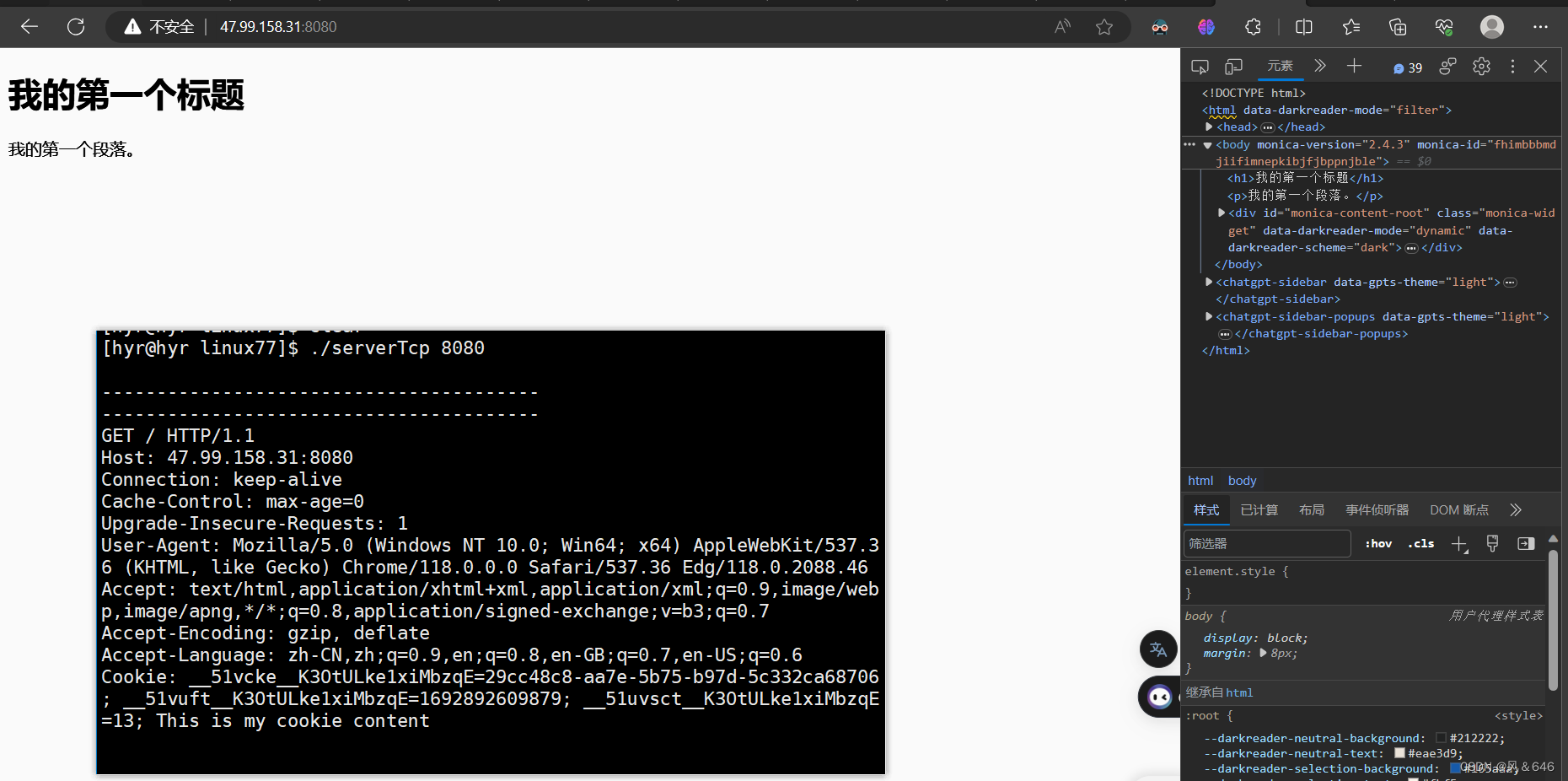Image resolution: width=1568 pixels, height=781 pixels.
Task: Show more DevTools tabs chevron
Action: point(1320,66)
